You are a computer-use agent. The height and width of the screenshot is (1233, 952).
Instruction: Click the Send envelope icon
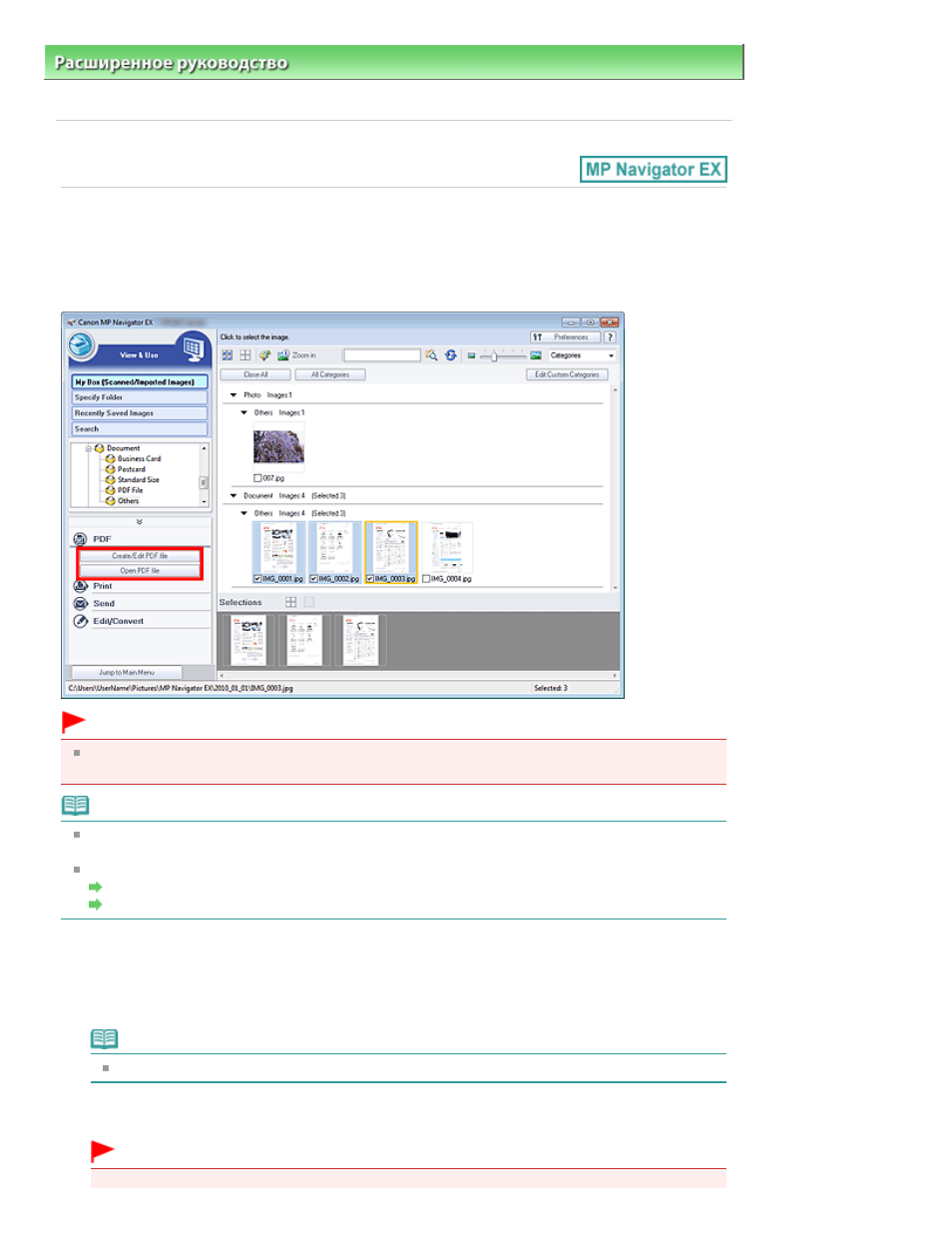click(x=81, y=604)
